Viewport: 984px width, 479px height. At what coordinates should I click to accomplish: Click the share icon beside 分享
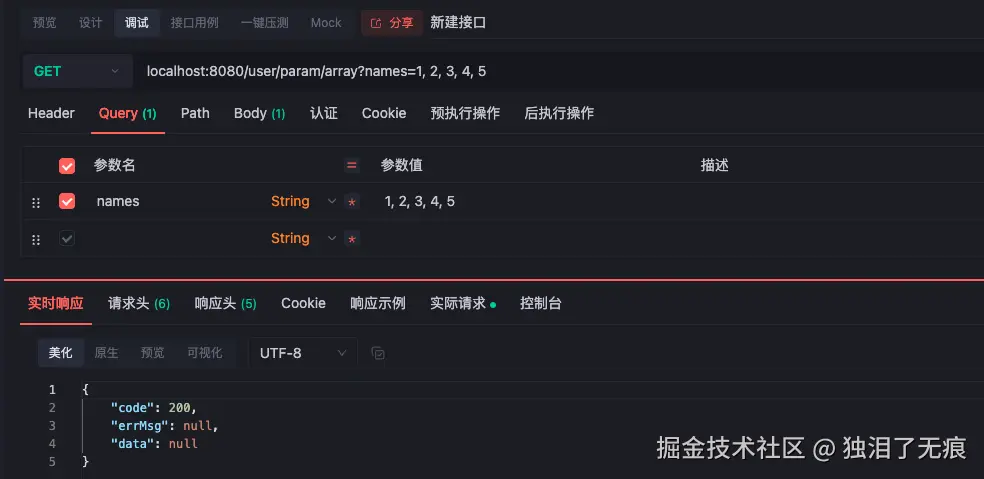pos(376,23)
